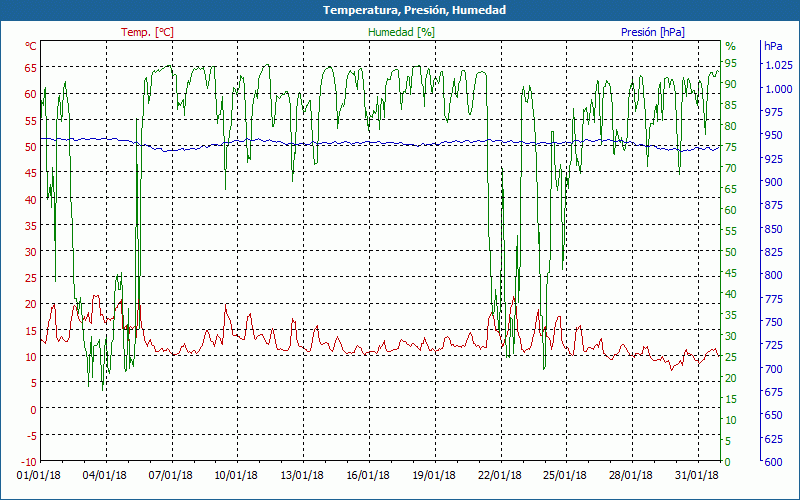Click "-5" on the red temperature axis
This screenshot has height=500, width=800.
click(32, 435)
